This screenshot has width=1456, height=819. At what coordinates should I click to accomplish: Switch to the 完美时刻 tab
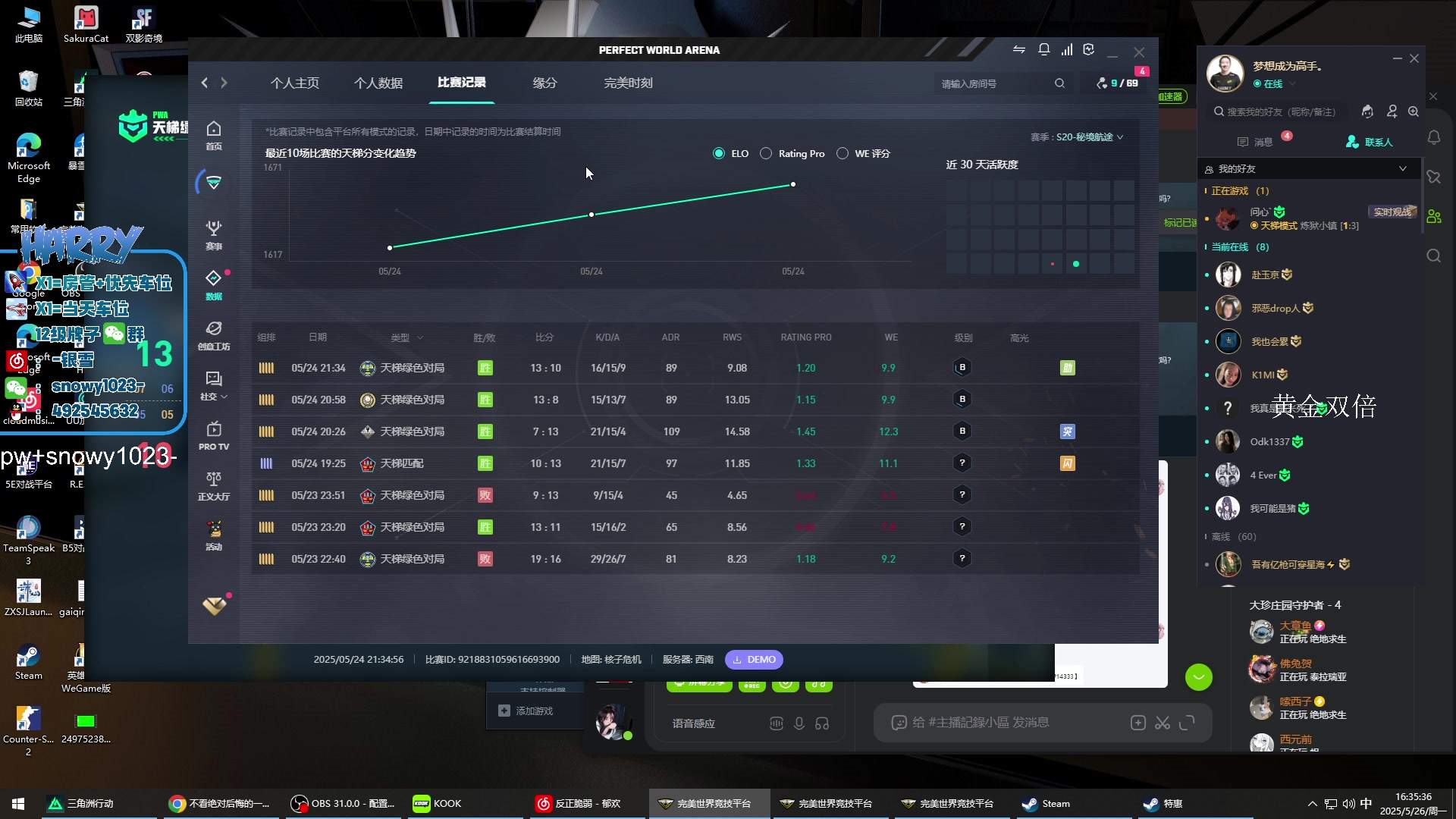click(x=628, y=83)
